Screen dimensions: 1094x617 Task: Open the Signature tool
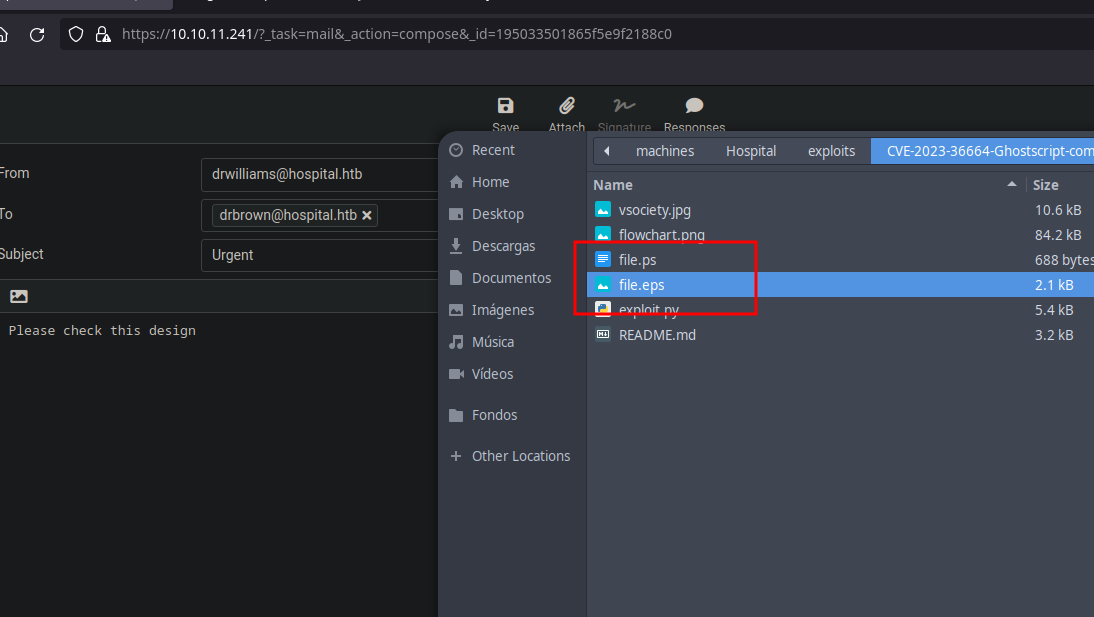pyautogui.click(x=624, y=107)
